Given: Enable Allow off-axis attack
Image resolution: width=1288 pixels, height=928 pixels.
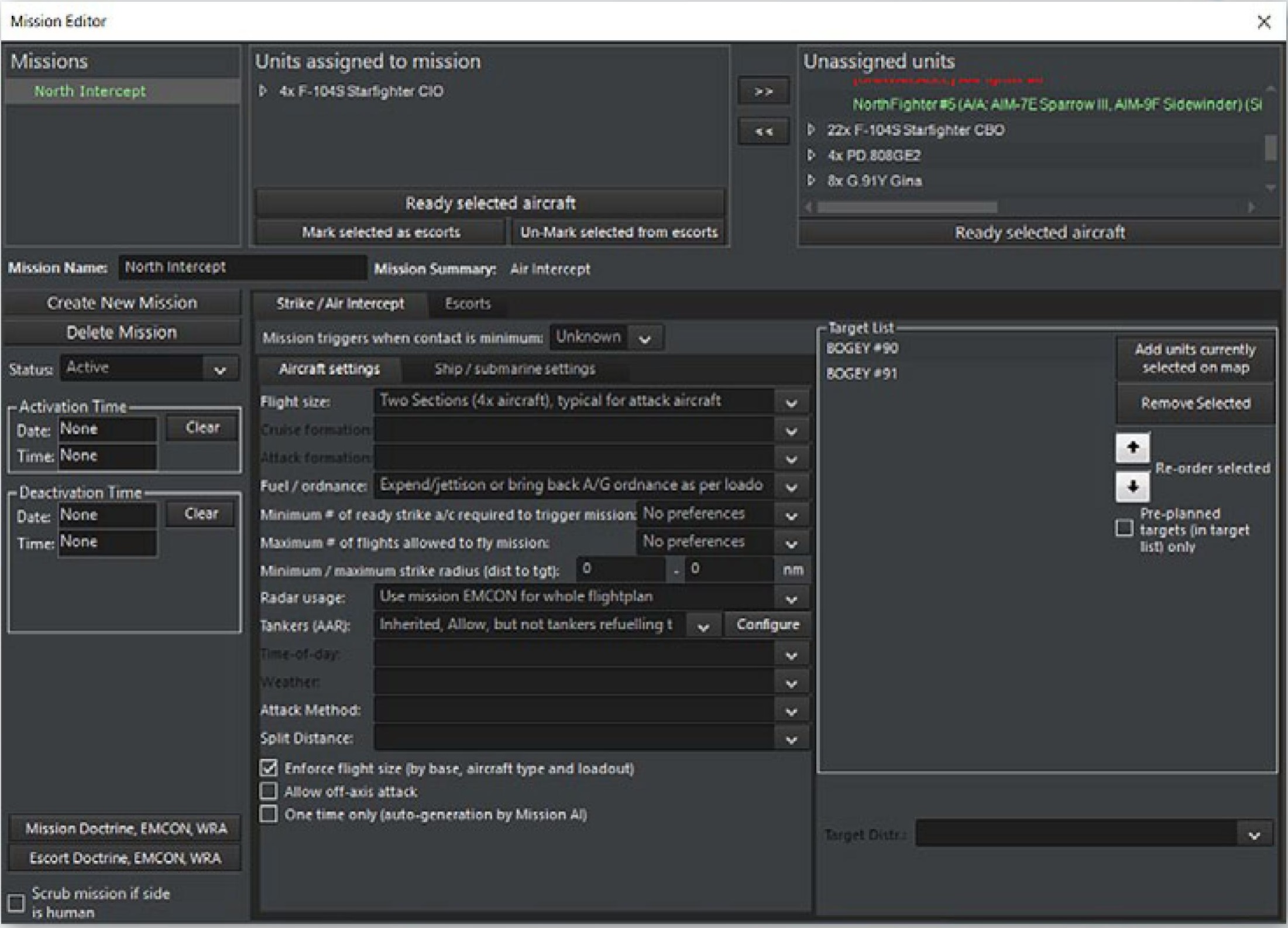Looking at the screenshot, I should click(x=269, y=791).
